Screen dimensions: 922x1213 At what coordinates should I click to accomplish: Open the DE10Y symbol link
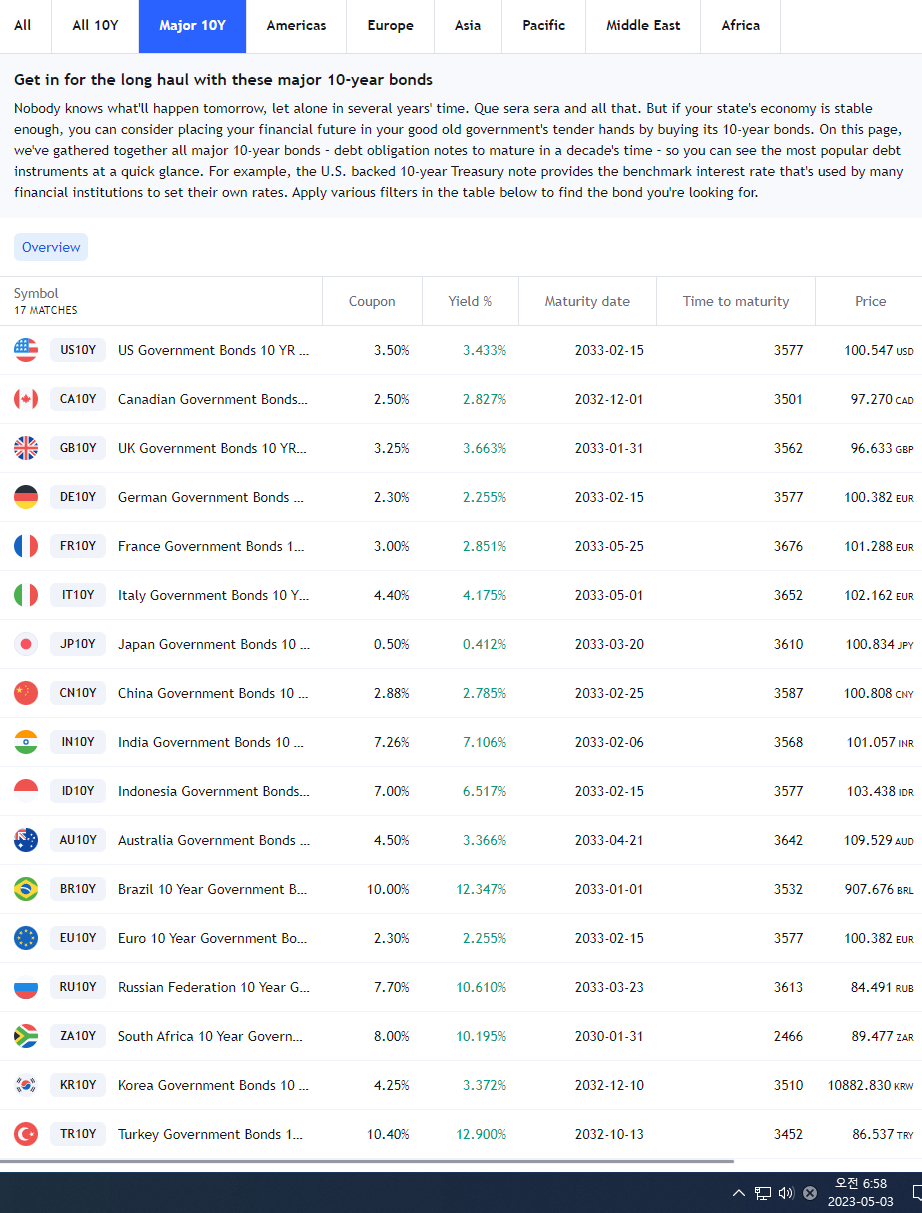coord(78,497)
